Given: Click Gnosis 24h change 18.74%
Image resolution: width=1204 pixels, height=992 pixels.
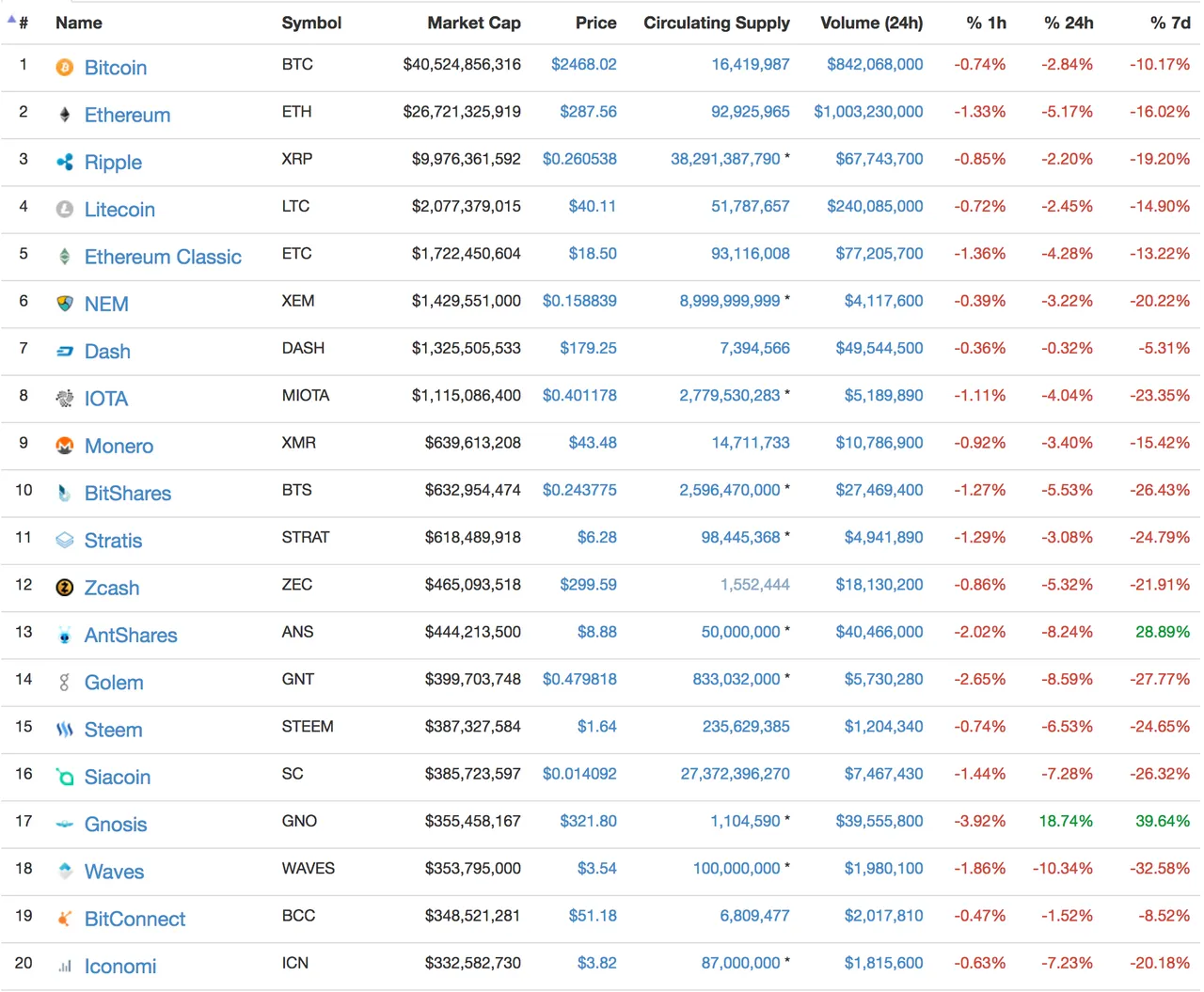Looking at the screenshot, I should tap(1066, 821).
